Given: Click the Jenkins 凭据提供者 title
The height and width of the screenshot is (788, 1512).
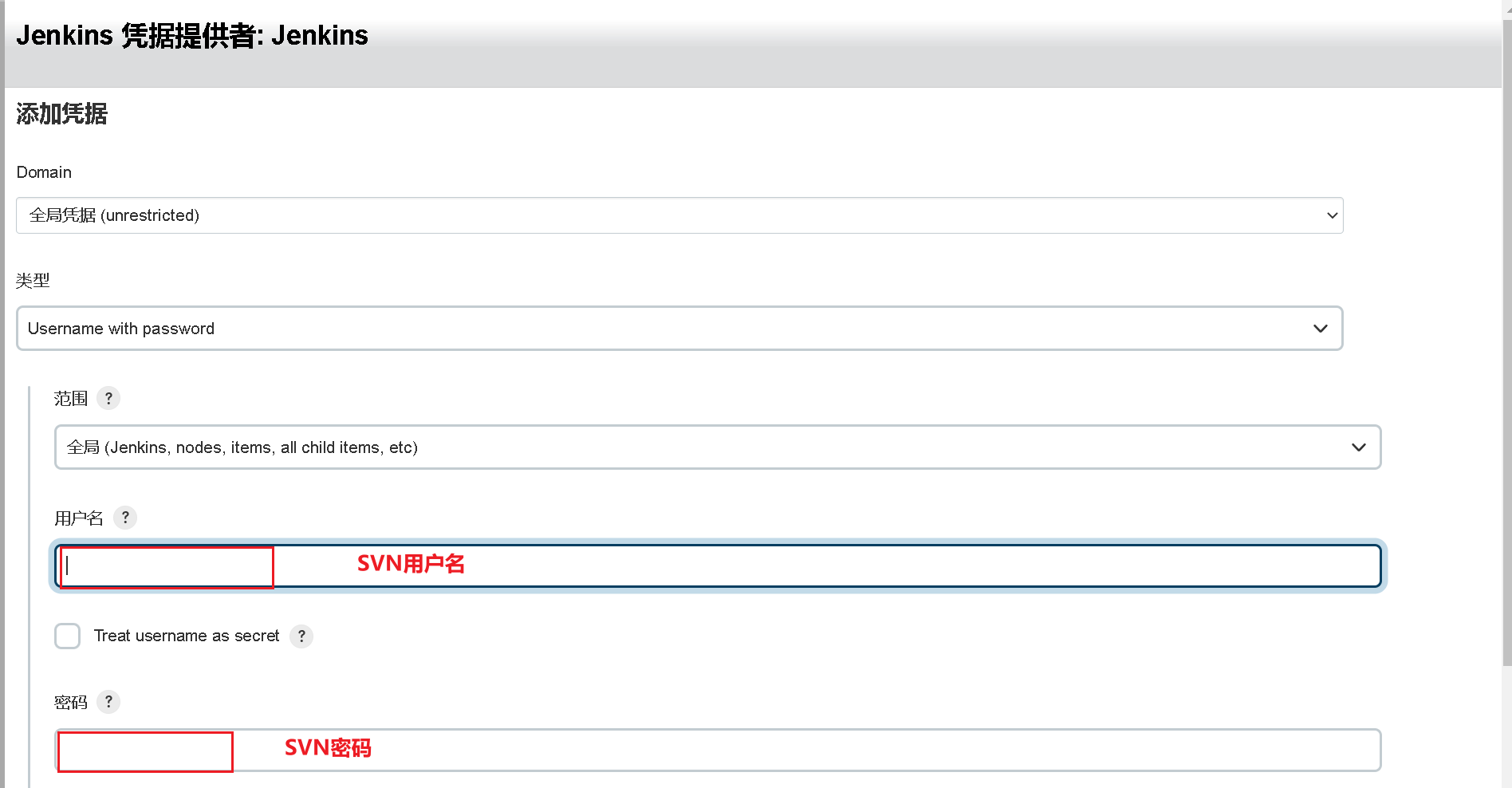Looking at the screenshot, I should click(192, 35).
